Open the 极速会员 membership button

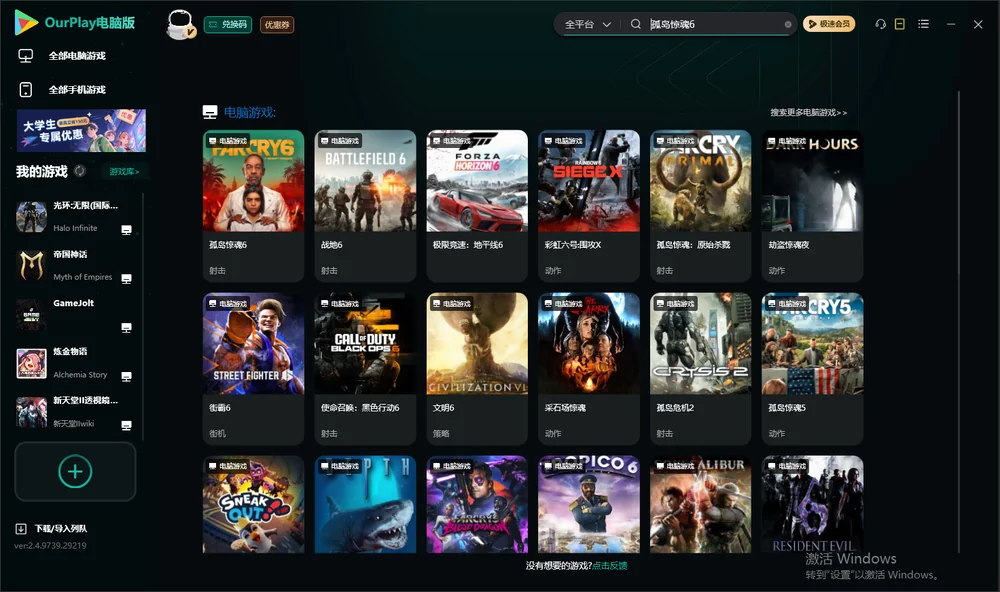coord(829,24)
